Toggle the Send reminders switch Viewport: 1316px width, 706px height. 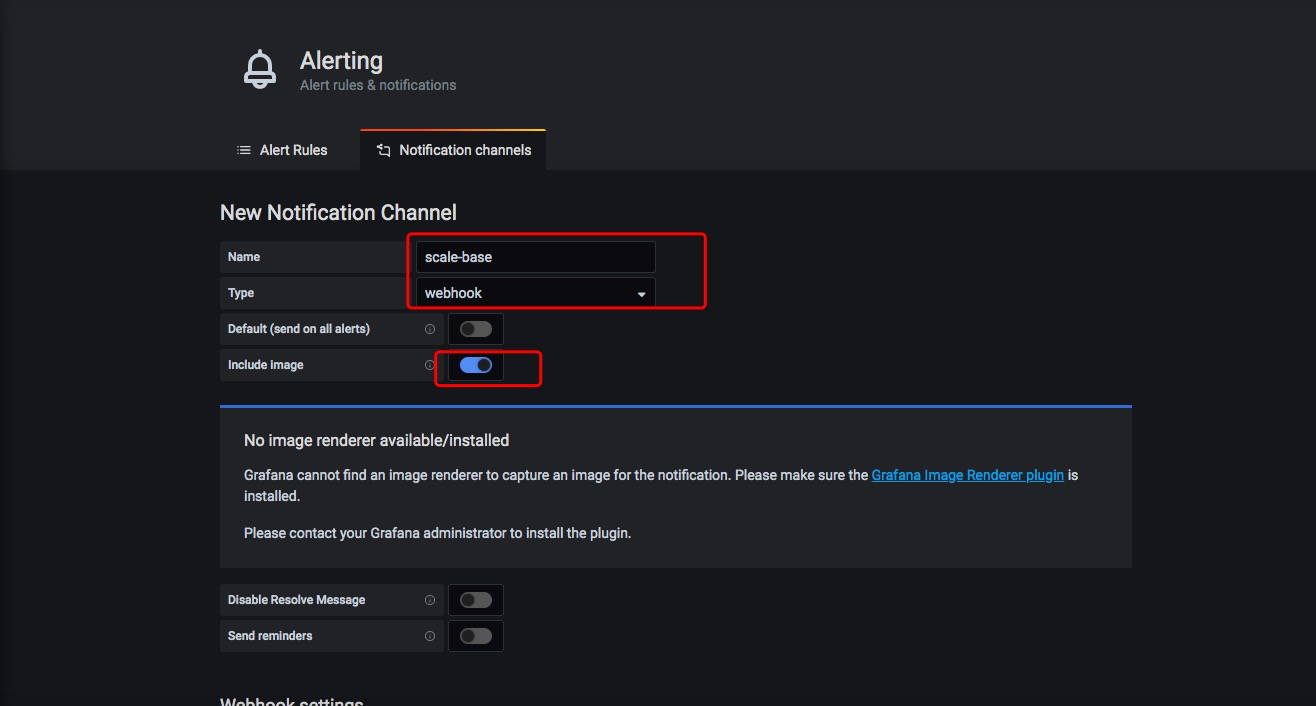pos(476,636)
